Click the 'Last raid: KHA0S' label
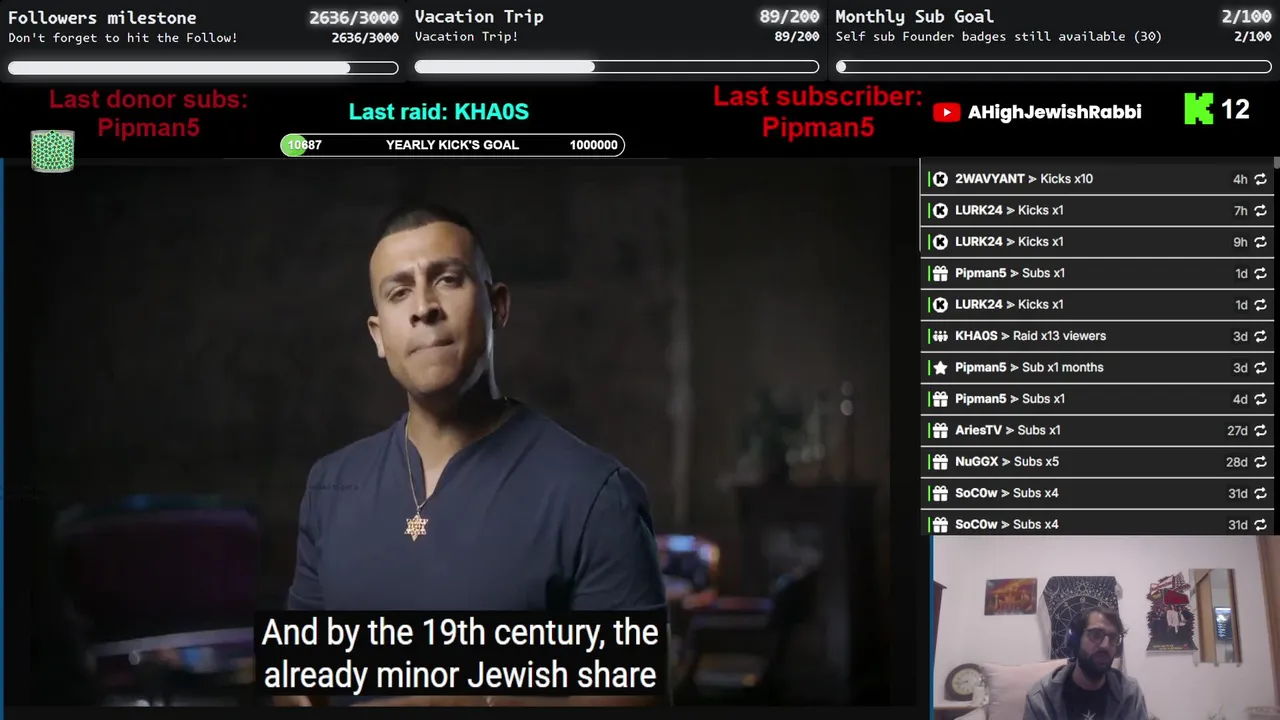This screenshot has width=1280, height=720. point(439,111)
